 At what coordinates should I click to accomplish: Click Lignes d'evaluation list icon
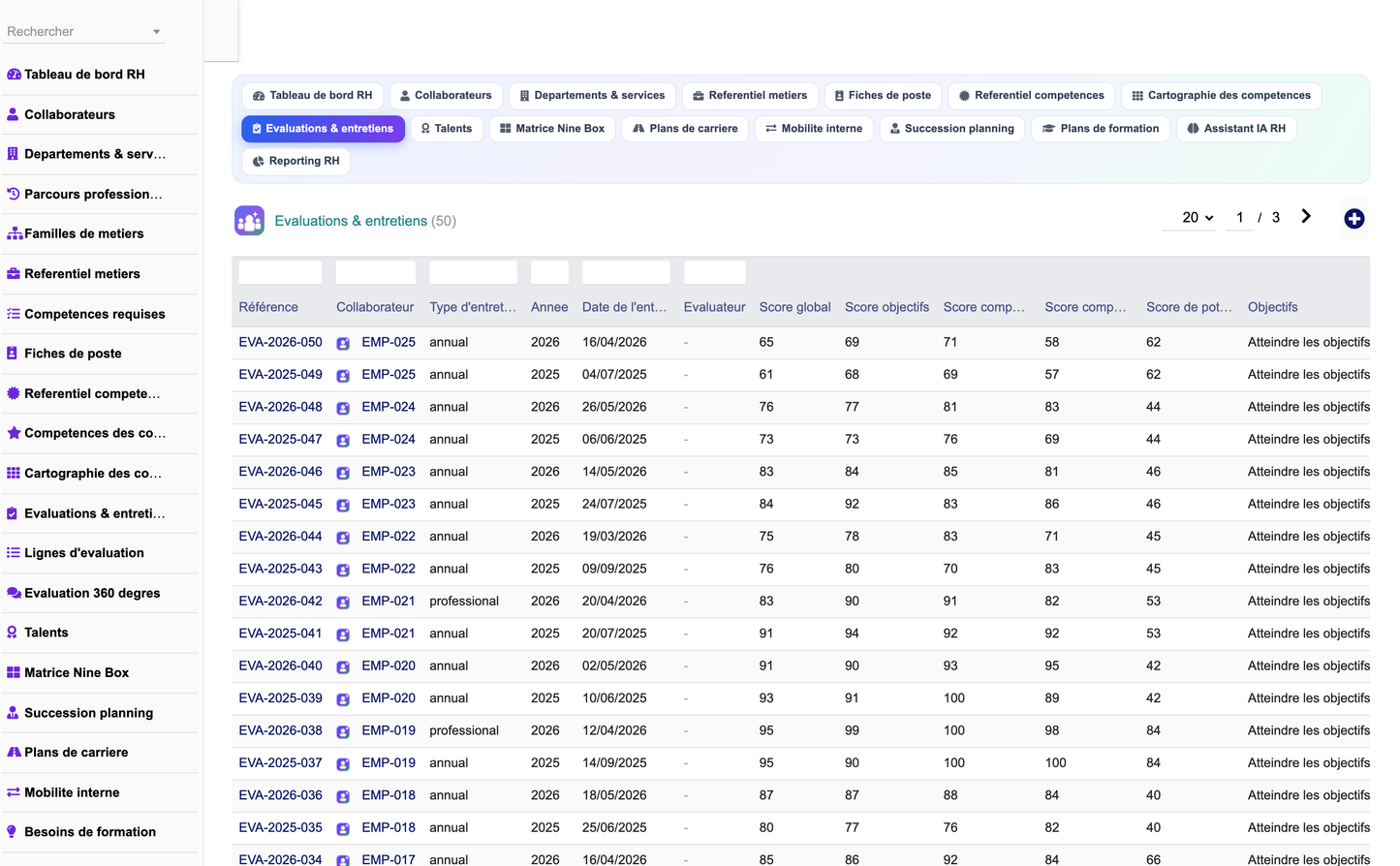tap(14, 553)
